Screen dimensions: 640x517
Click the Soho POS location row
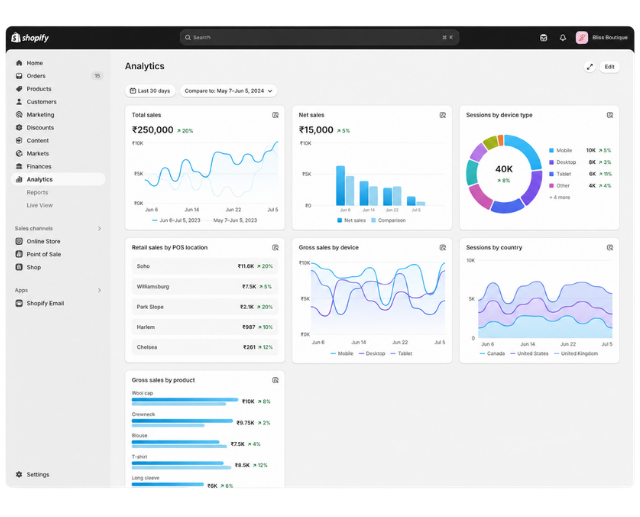pyautogui.click(x=204, y=266)
